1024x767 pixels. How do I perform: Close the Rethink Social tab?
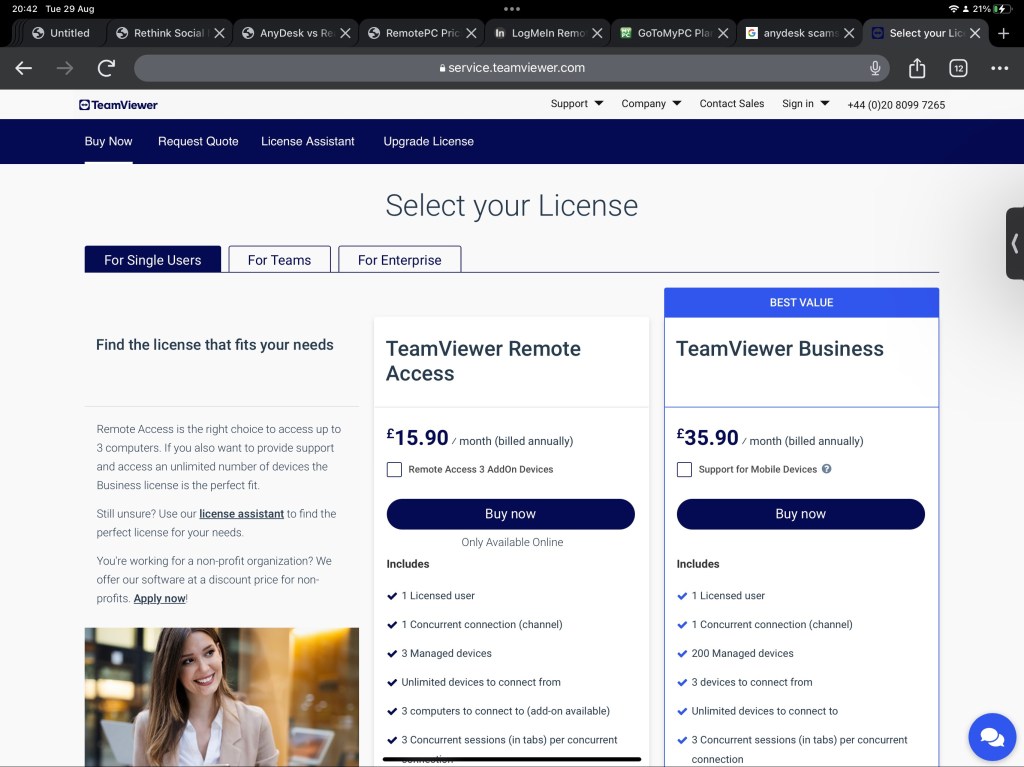coord(219,33)
